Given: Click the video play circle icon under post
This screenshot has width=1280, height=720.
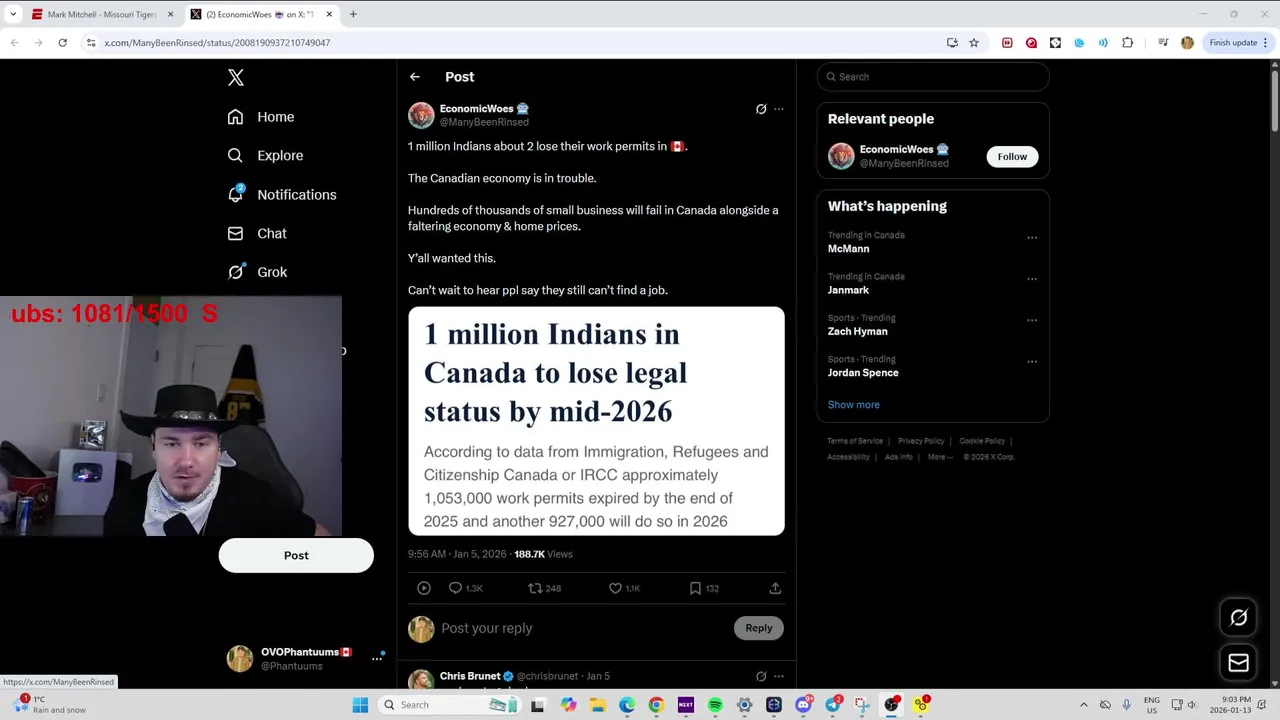Looking at the screenshot, I should 424,588.
